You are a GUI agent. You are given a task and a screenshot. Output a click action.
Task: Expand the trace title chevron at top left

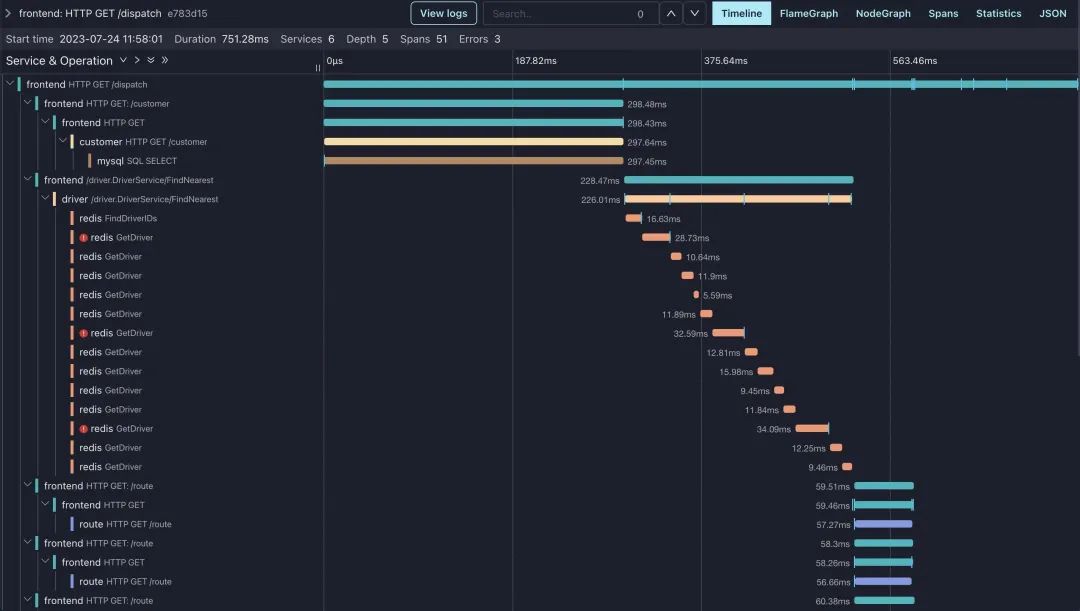pyautogui.click(x=8, y=13)
